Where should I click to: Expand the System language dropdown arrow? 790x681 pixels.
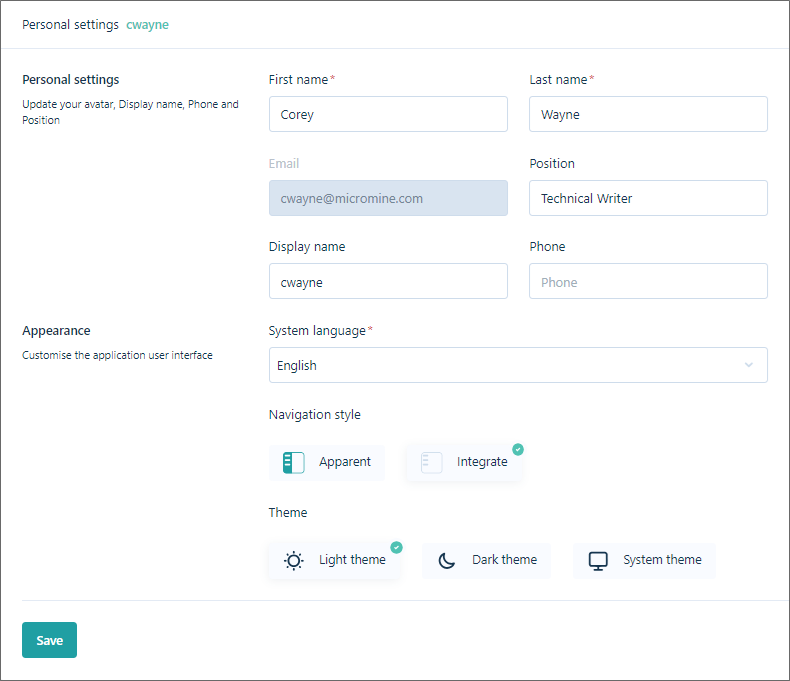[x=749, y=365]
